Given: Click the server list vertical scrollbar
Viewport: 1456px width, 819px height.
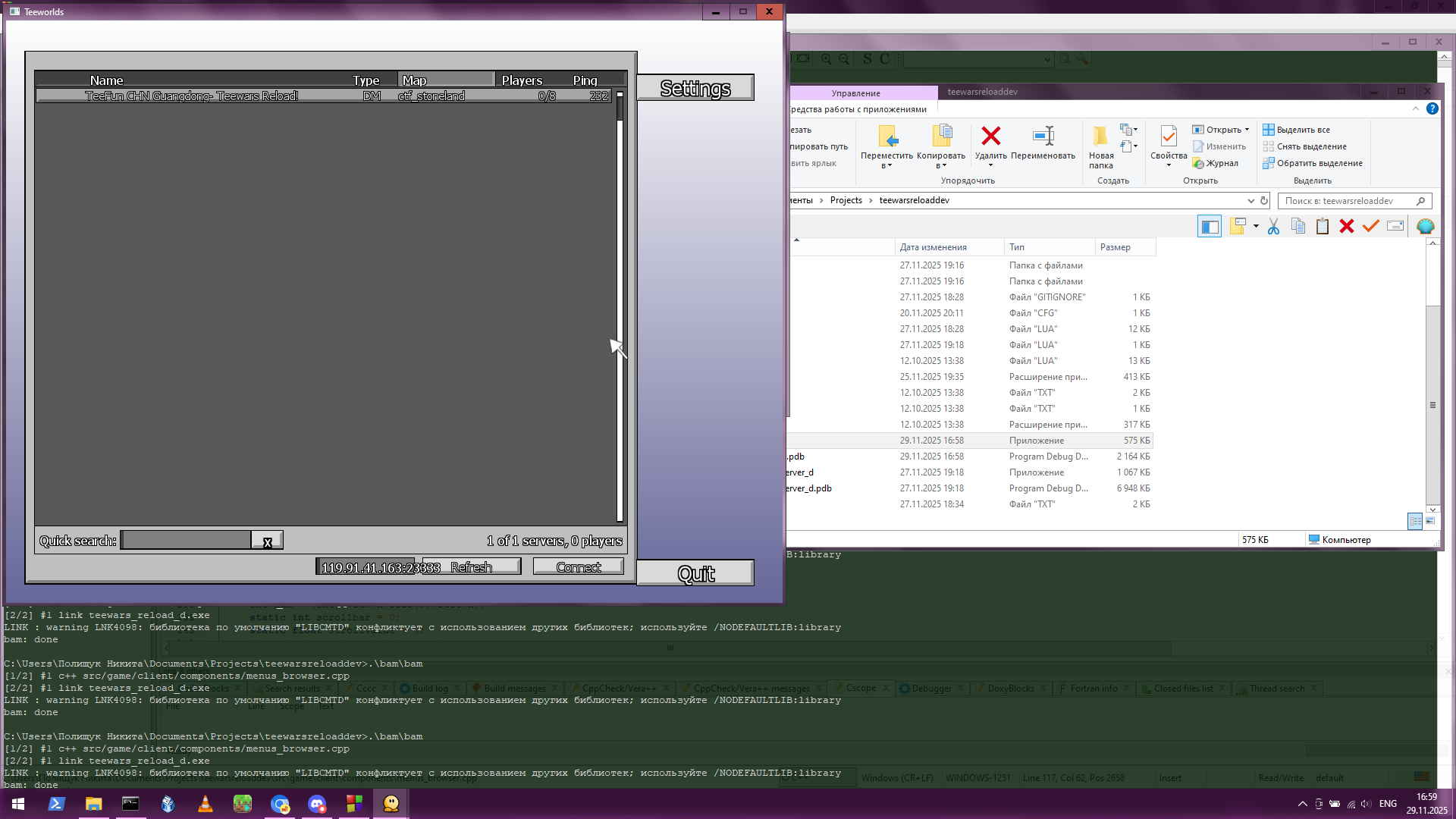Looking at the screenshot, I should (x=620, y=303).
